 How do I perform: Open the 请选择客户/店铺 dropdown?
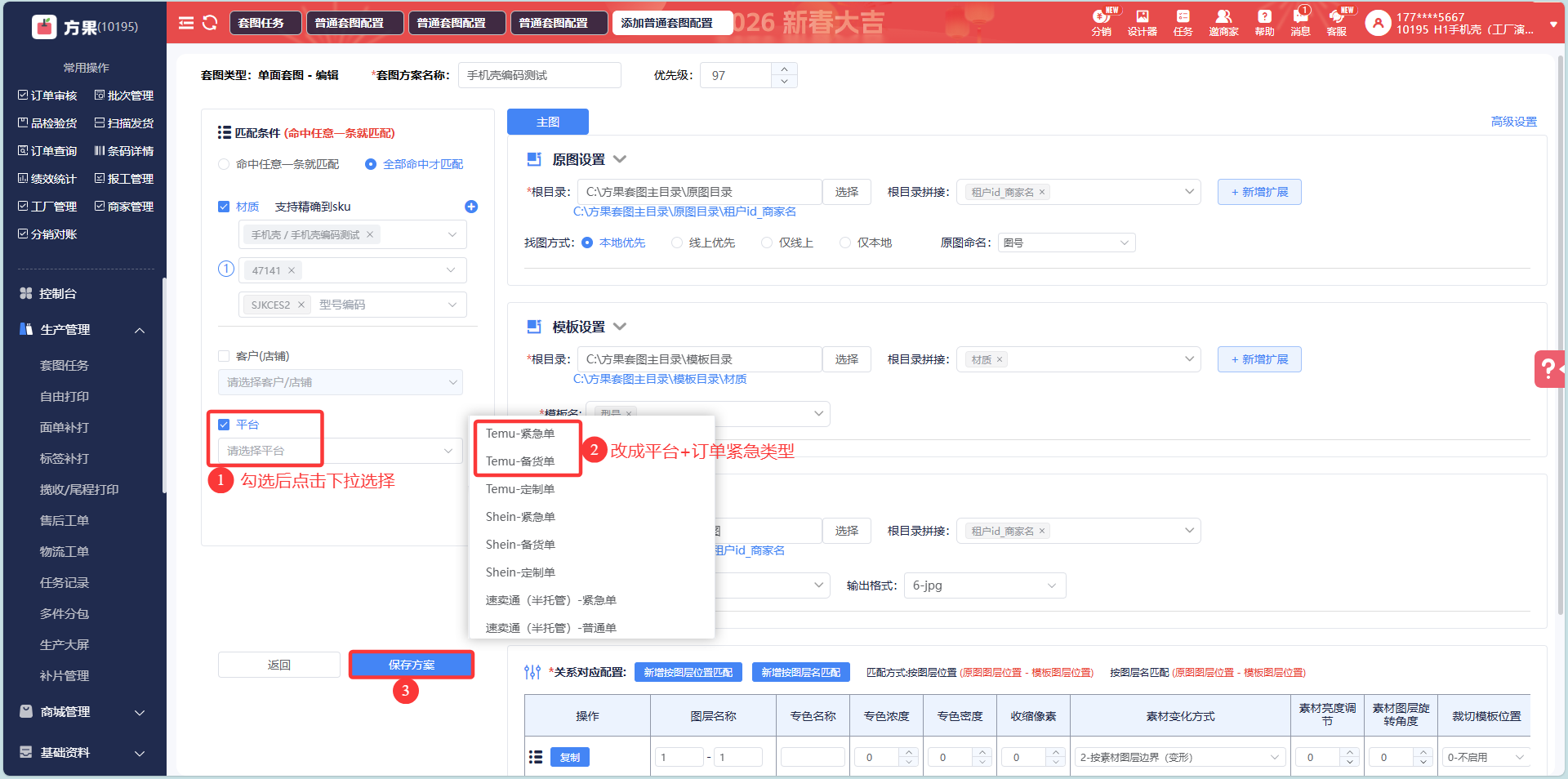point(340,382)
